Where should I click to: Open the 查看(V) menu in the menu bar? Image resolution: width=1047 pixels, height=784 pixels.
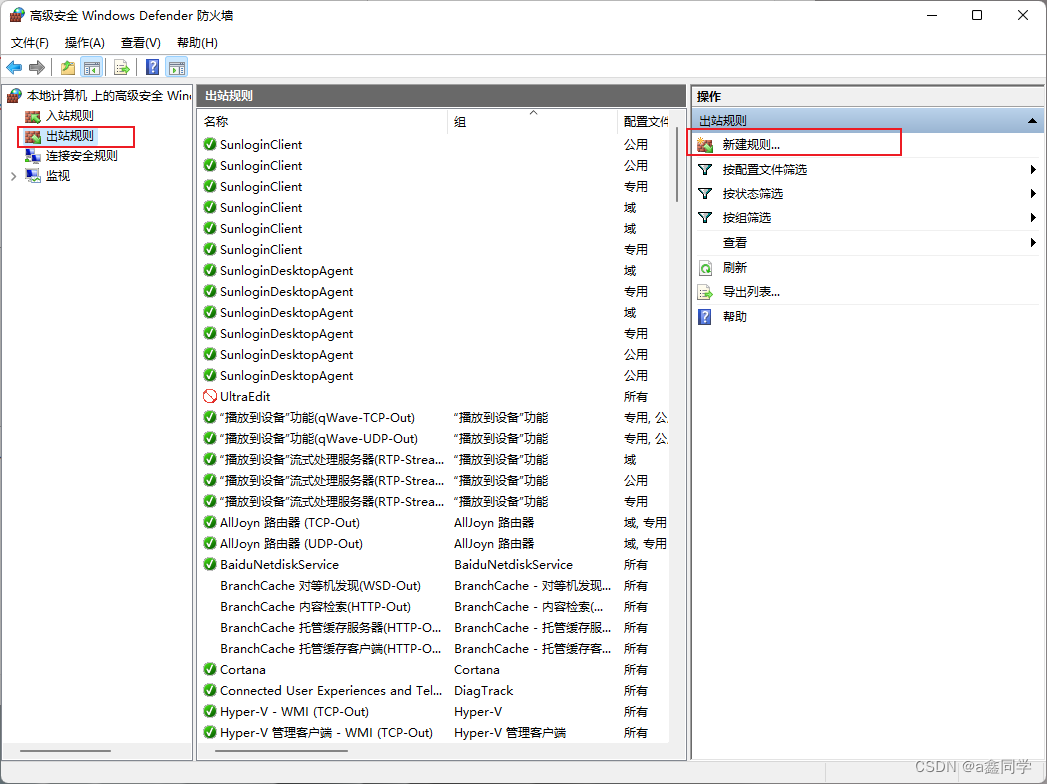click(x=140, y=43)
